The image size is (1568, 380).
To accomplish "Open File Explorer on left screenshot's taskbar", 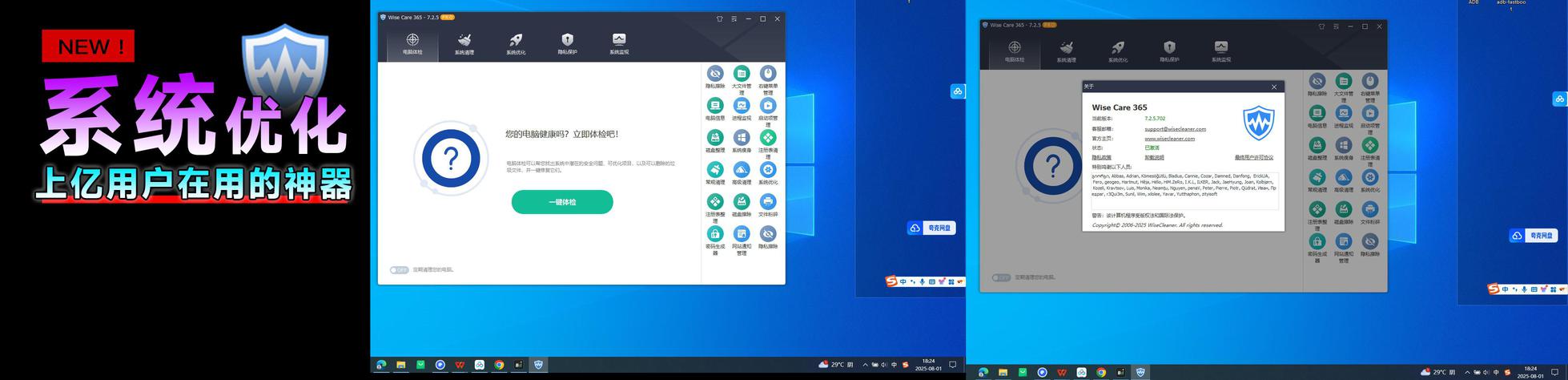I will coord(400,365).
